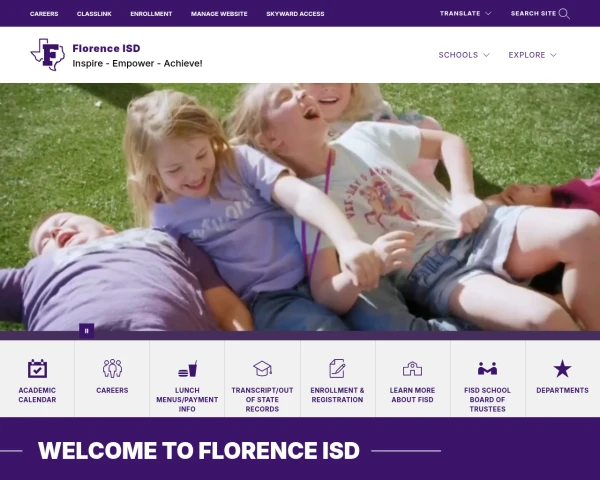Expand the Explore dropdown menu
Viewport: 600px width, 480px height.
(x=532, y=55)
